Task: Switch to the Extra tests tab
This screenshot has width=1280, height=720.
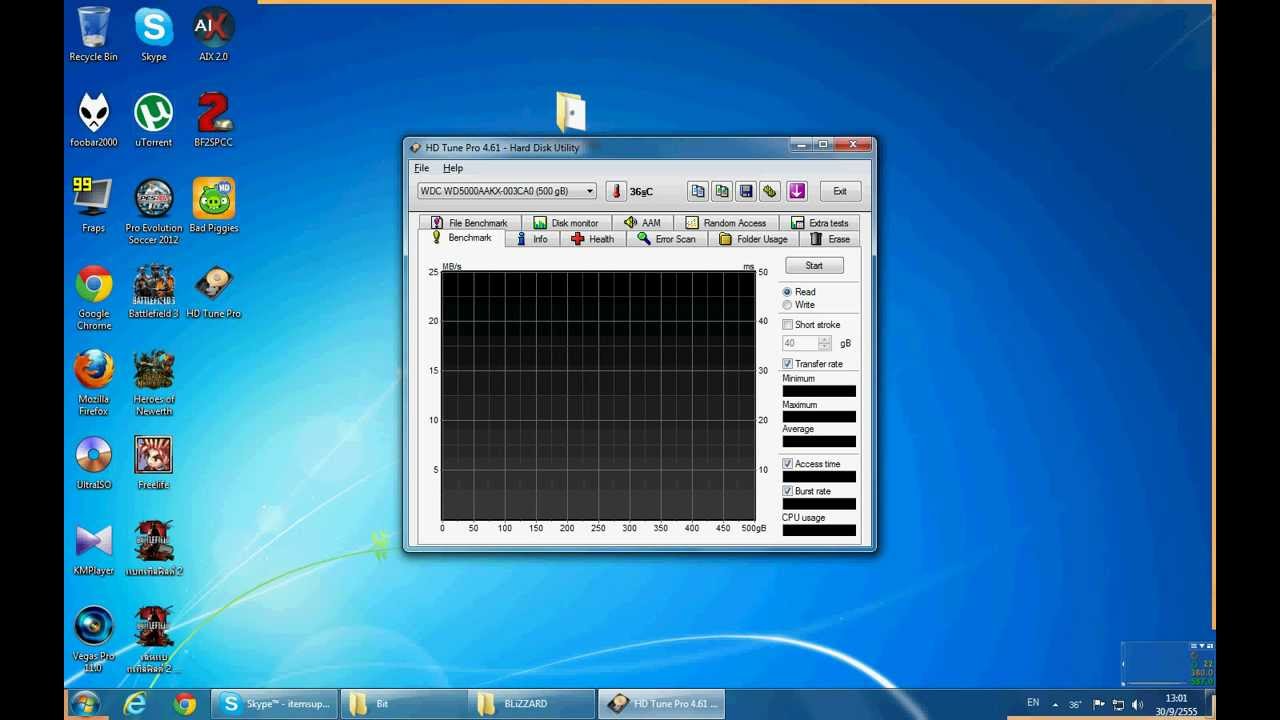Action: pos(820,223)
